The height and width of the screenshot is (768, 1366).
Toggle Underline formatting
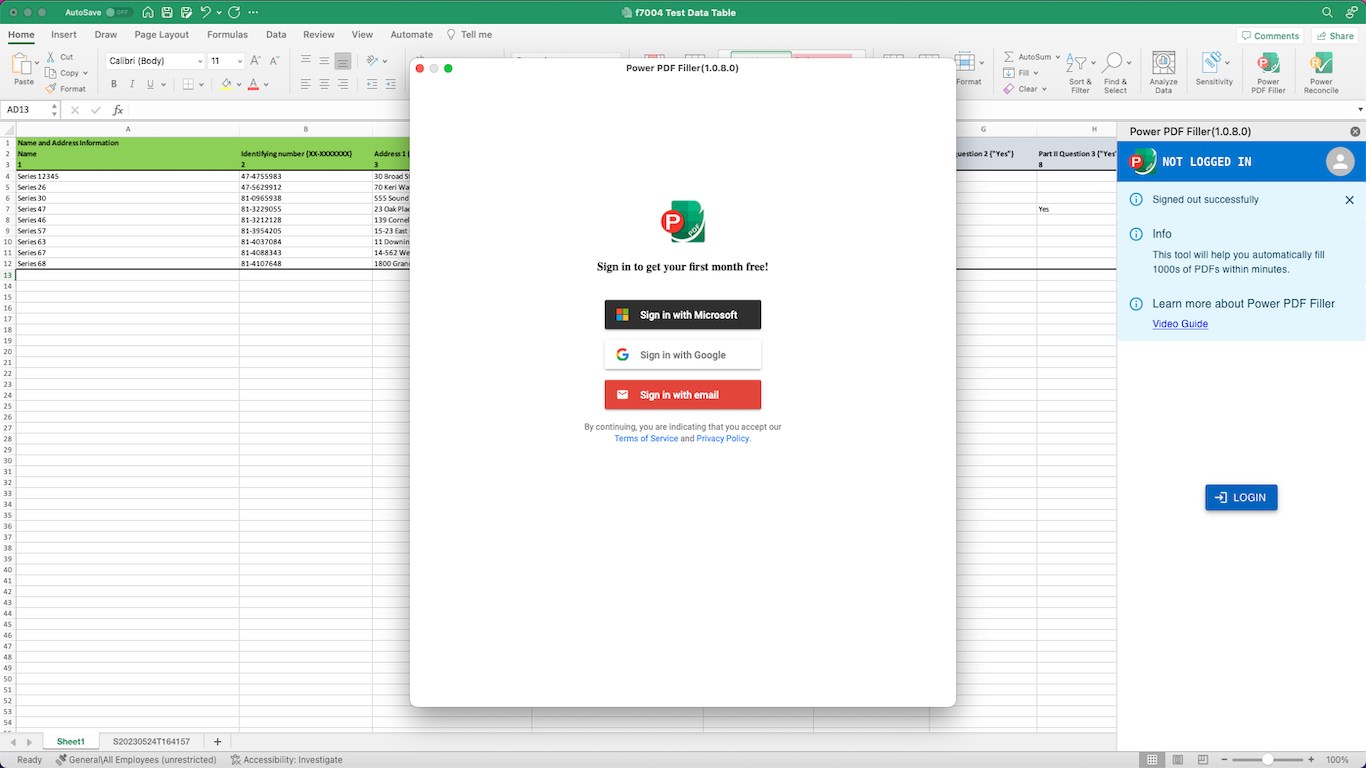pyautogui.click(x=152, y=85)
